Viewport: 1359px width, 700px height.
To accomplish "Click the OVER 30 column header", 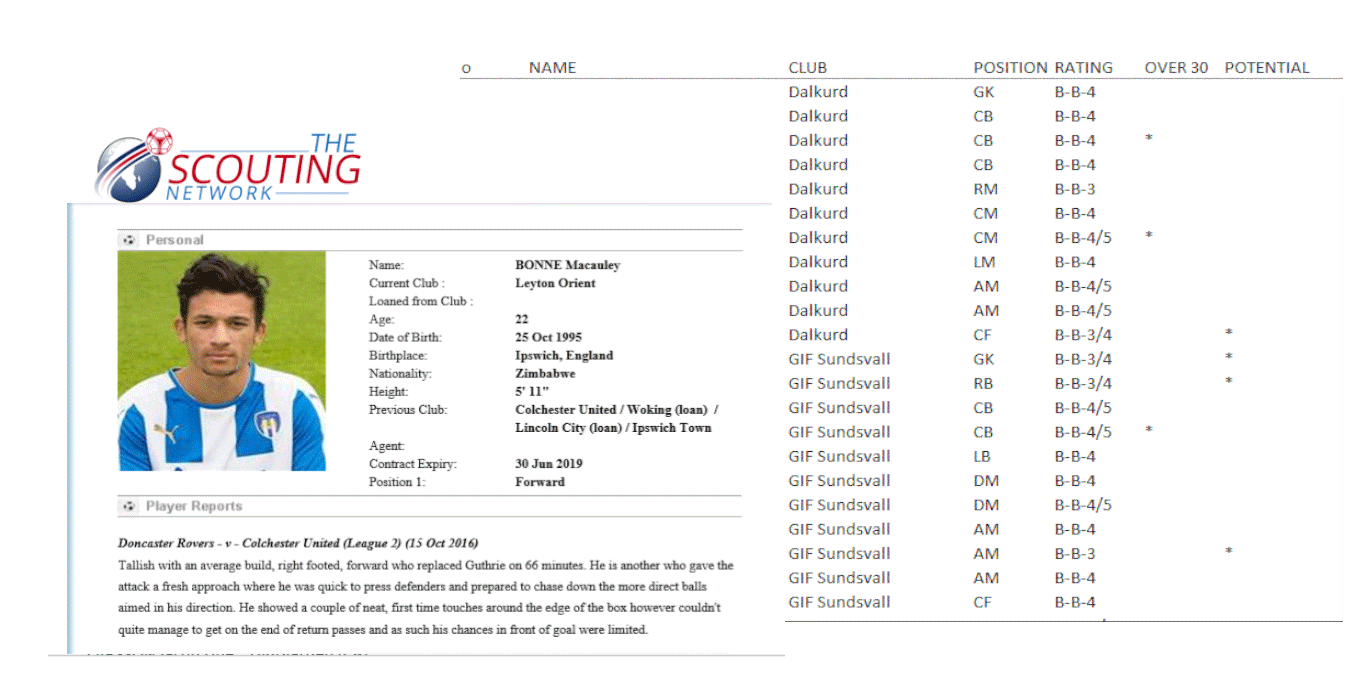I will (x=1177, y=68).
